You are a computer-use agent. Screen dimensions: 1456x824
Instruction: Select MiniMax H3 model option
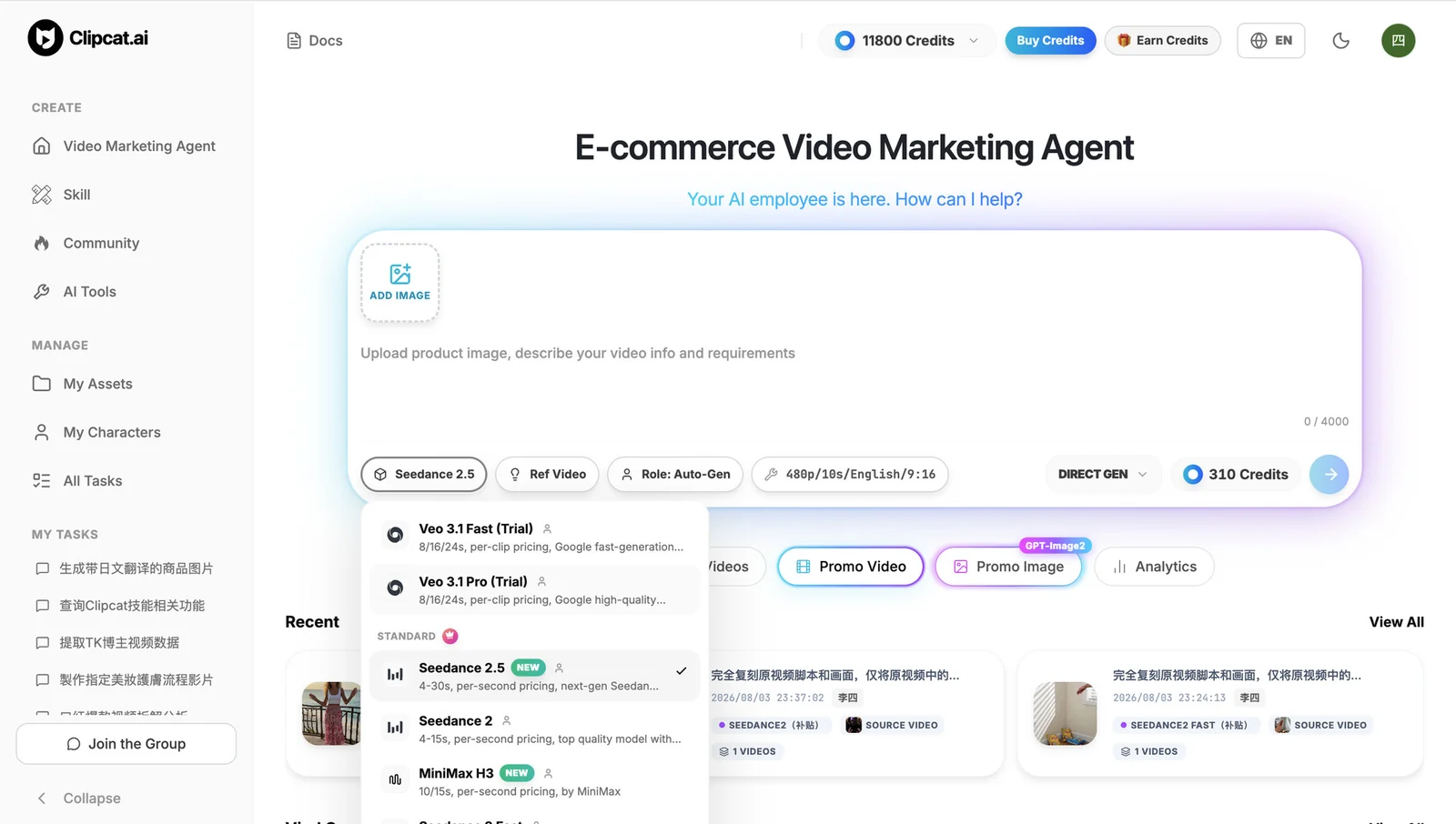535,781
